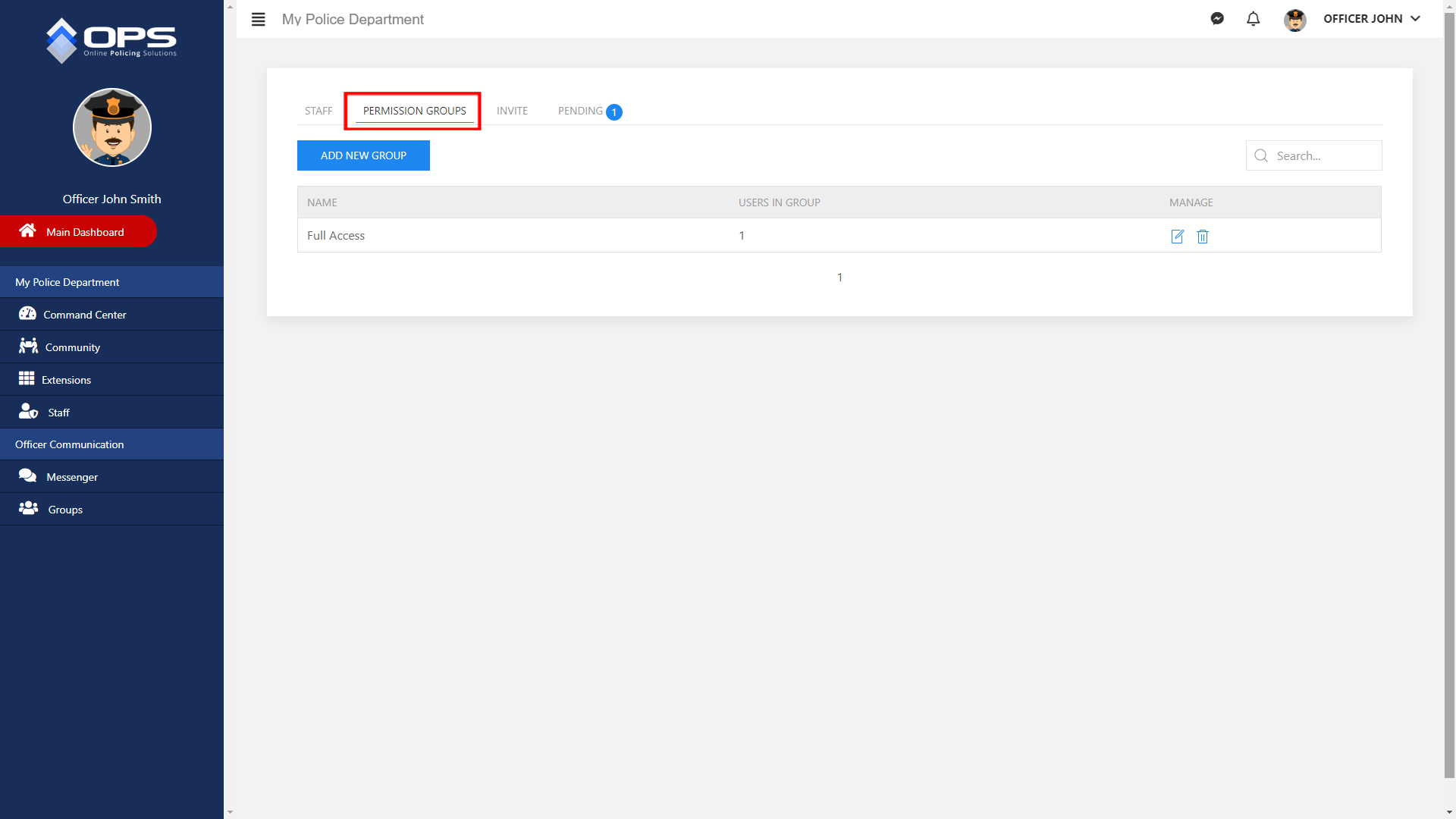Open Groups in the sidebar
Image resolution: width=1456 pixels, height=819 pixels.
65,510
